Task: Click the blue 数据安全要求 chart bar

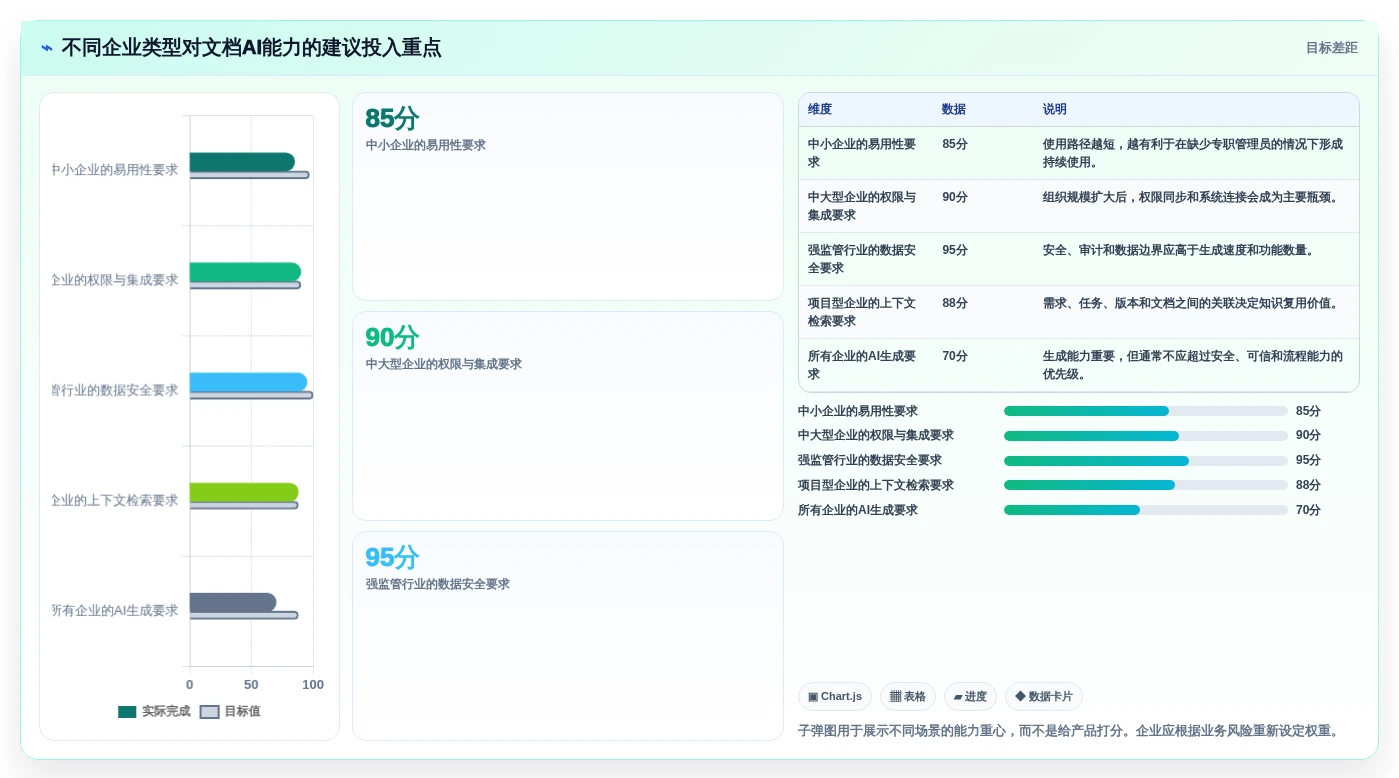Action: 248,382
